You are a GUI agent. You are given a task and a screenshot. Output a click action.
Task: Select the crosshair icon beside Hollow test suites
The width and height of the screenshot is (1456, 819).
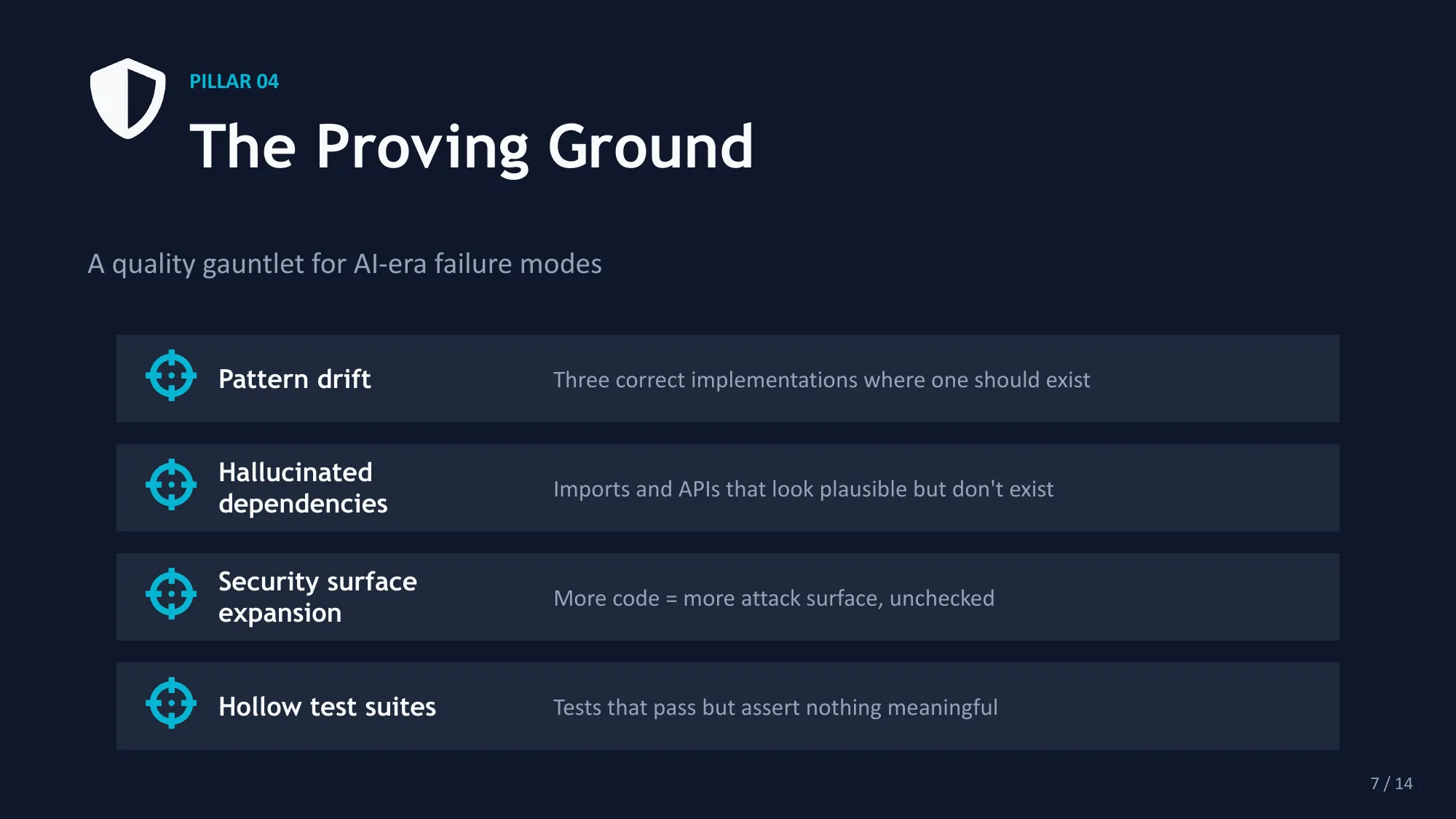[171, 703]
